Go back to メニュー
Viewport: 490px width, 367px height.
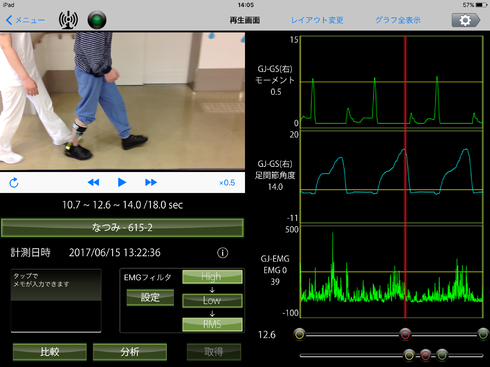(x=25, y=20)
